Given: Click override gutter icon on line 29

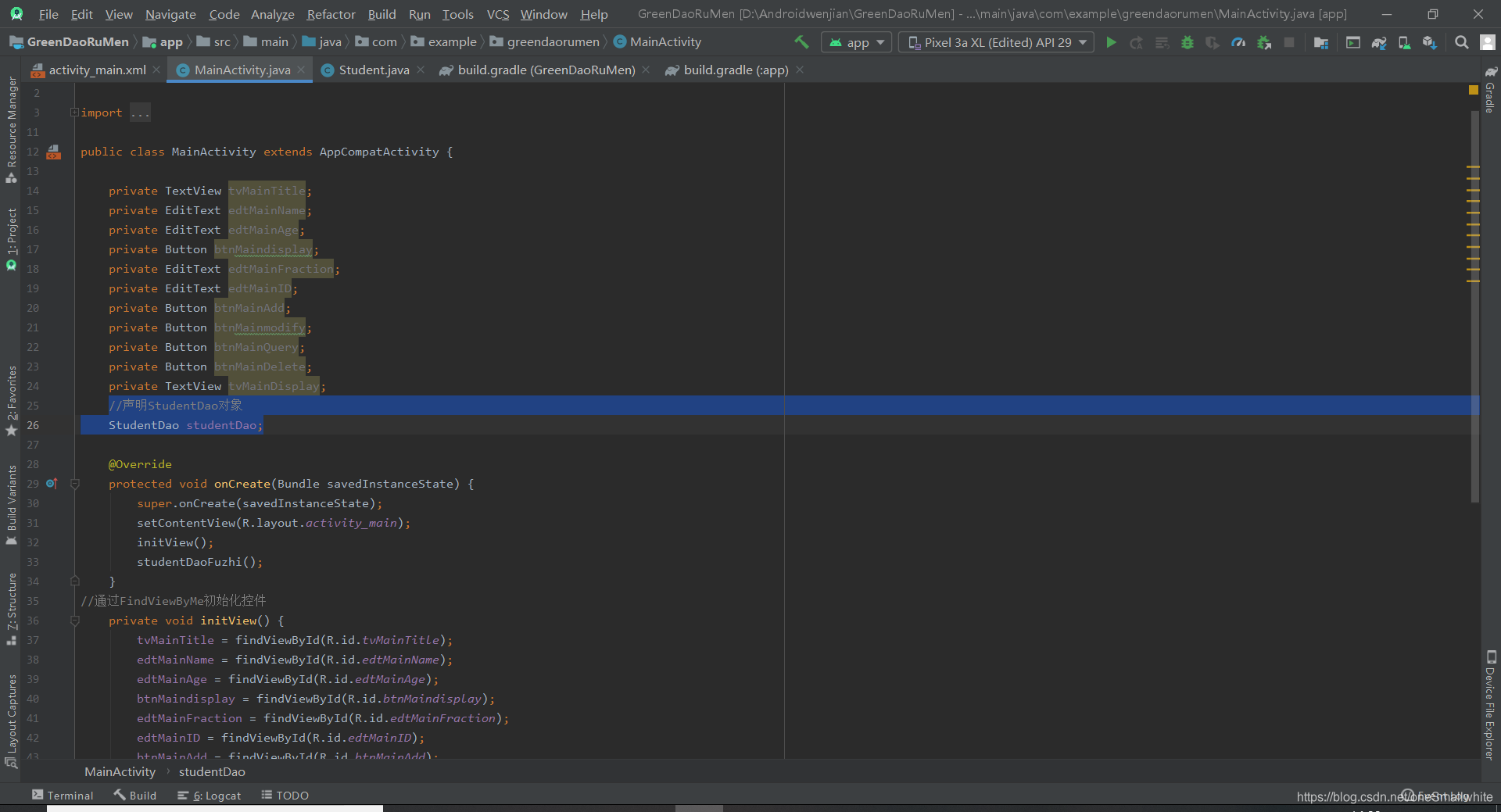Looking at the screenshot, I should coord(52,484).
